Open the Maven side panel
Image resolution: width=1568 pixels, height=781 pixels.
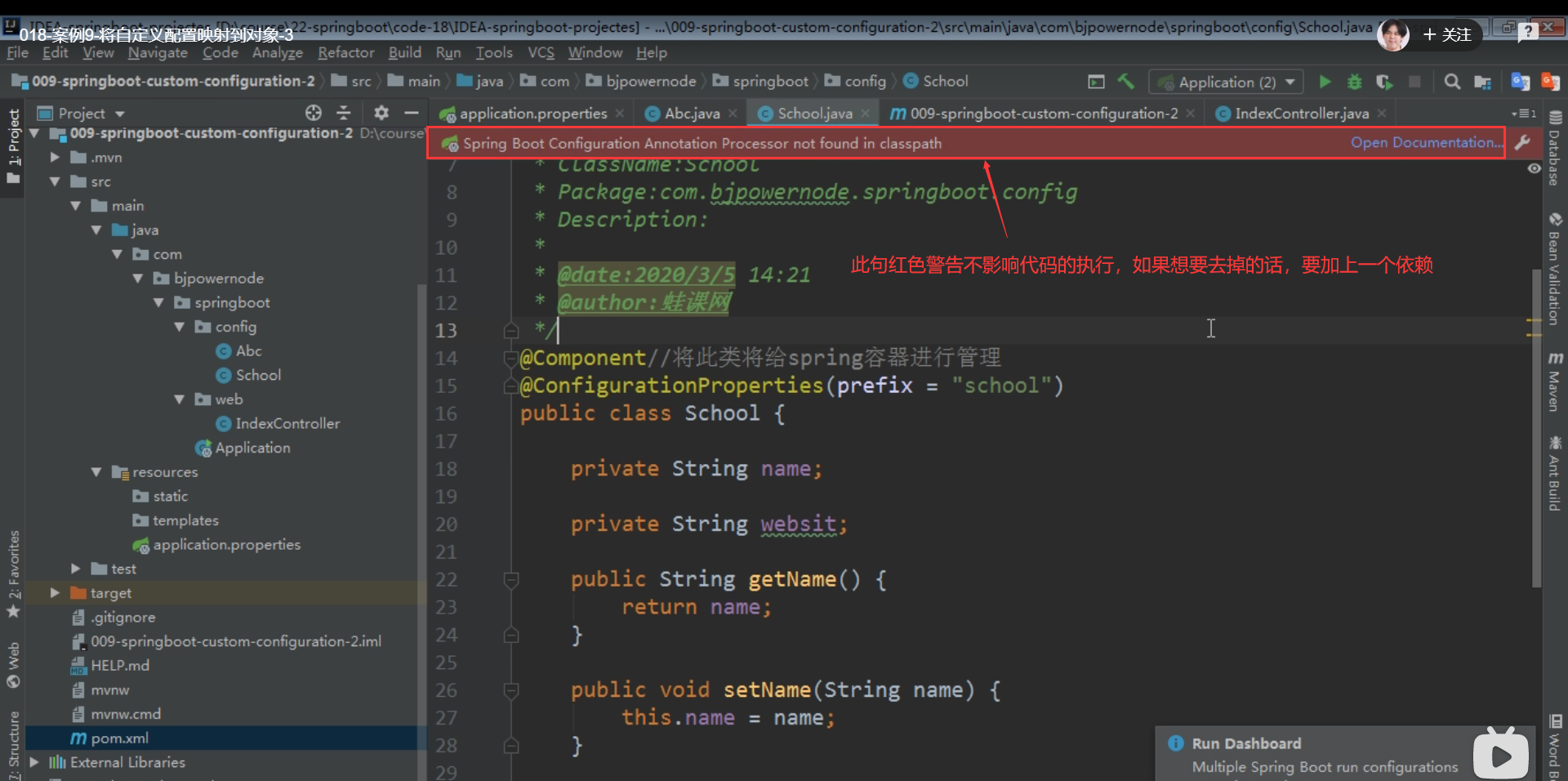[x=1554, y=382]
